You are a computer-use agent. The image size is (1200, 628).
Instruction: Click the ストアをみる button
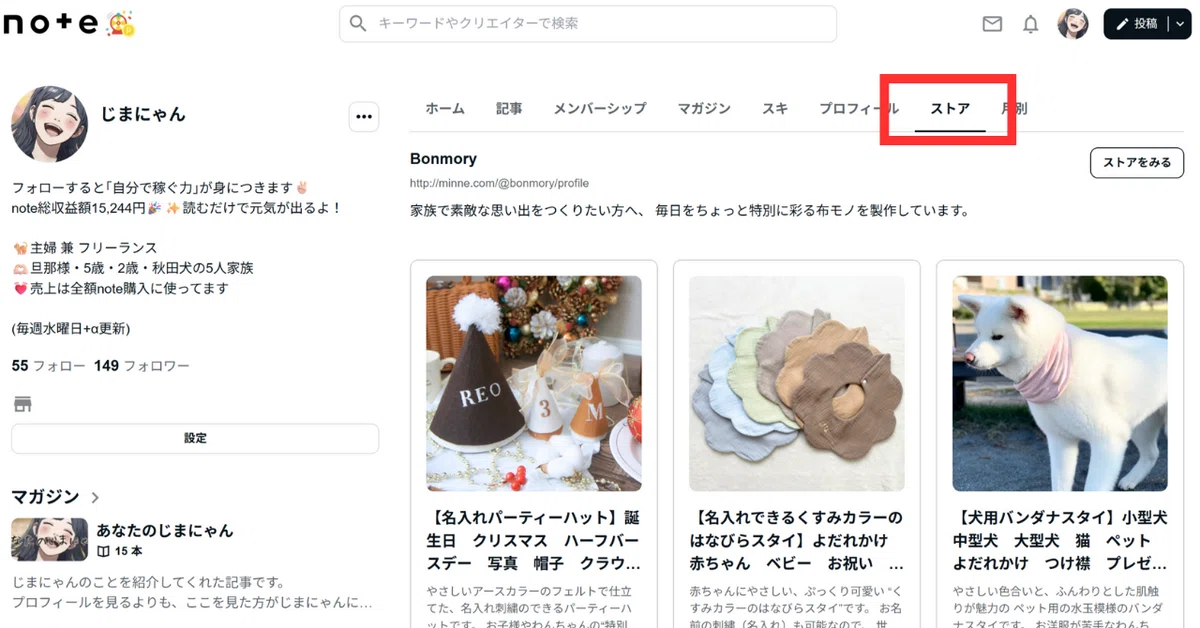(1137, 162)
